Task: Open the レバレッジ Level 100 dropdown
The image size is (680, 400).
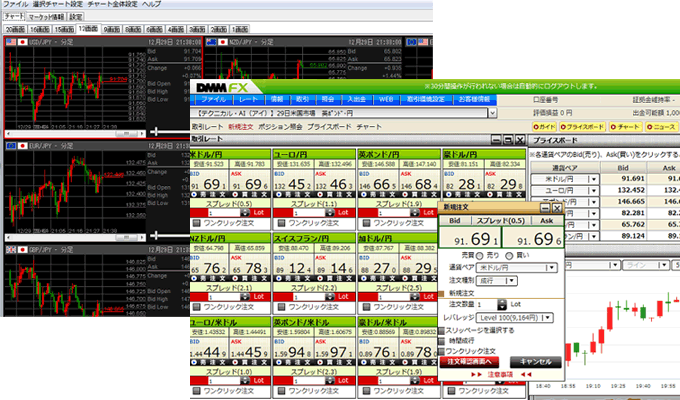Action: (x=515, y=318)
